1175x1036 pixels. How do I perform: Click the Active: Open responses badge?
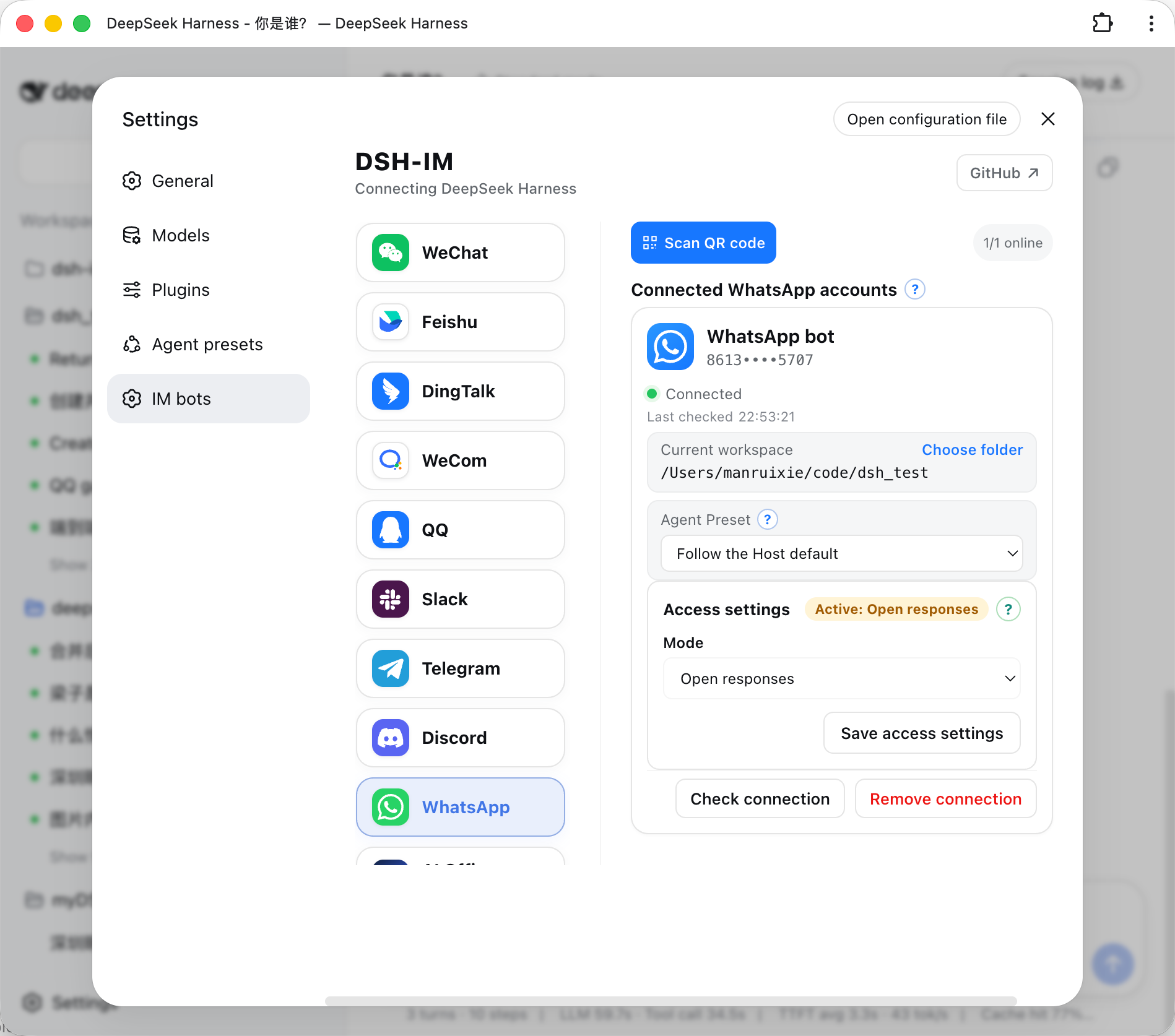[896, 609]
